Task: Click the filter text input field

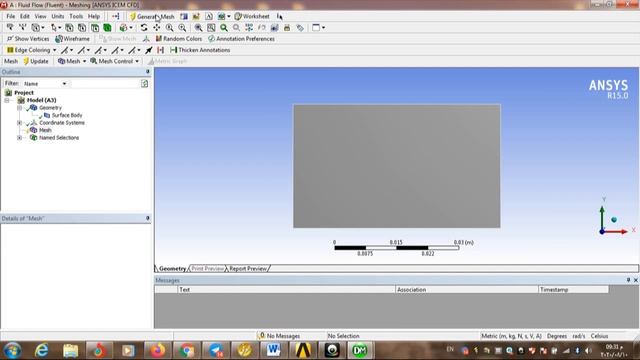Action: click(x=104, y=84)
